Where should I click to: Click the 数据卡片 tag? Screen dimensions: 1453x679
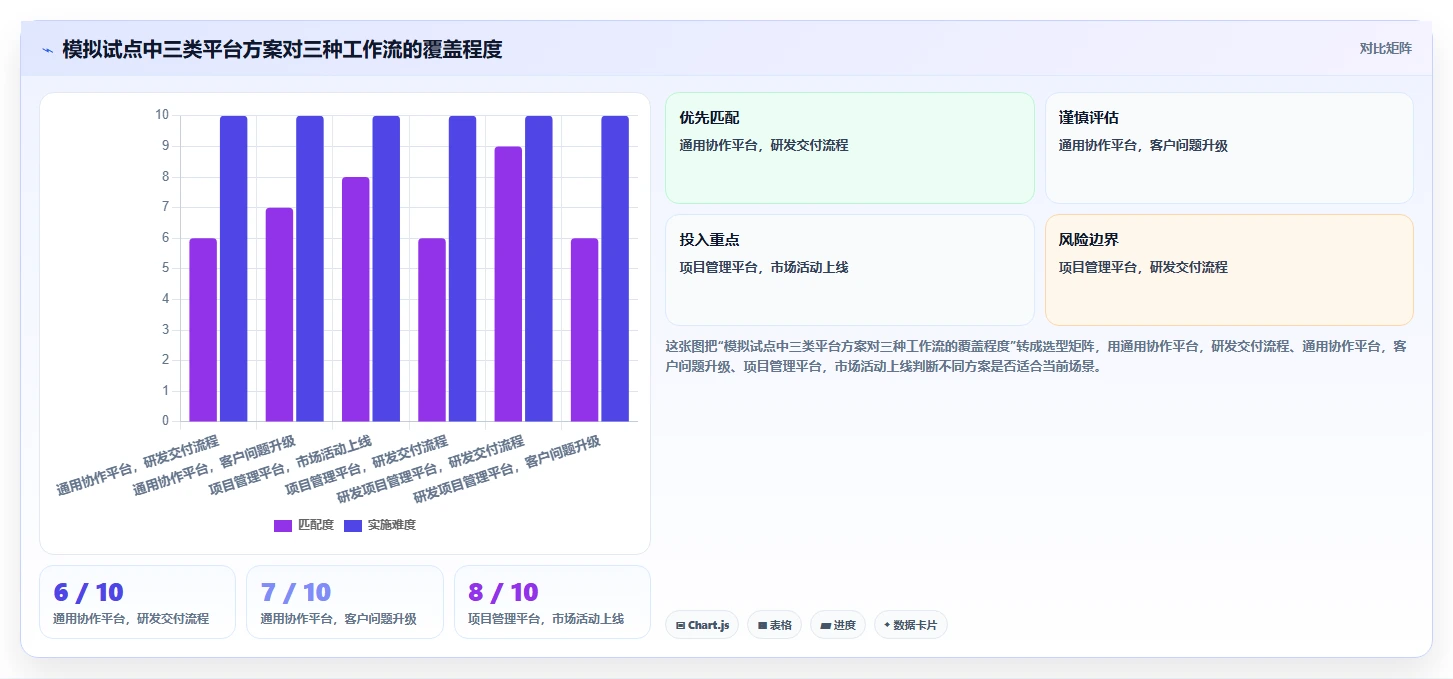(x=910, y=625)
